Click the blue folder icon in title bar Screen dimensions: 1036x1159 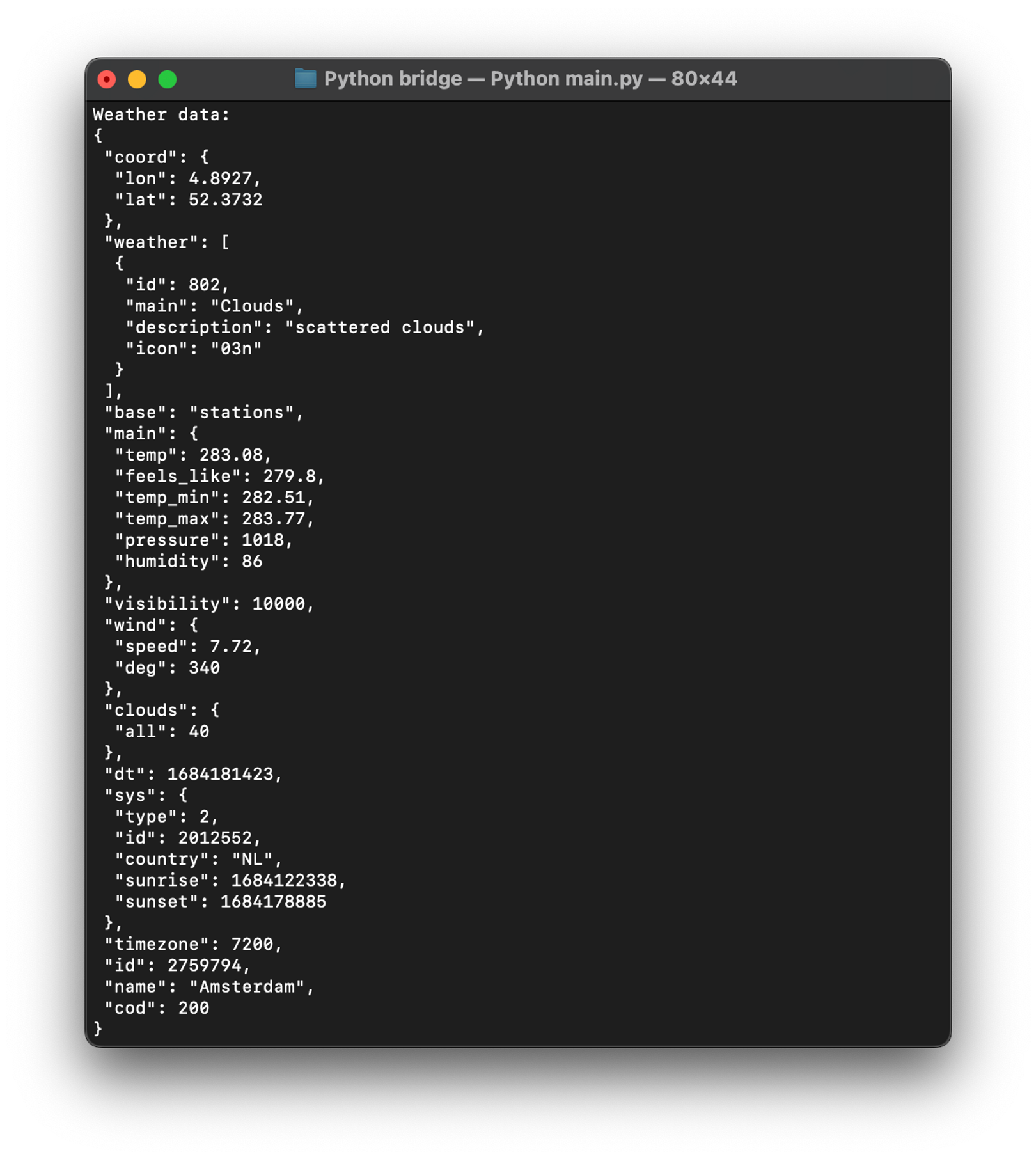tap(305, 79)
